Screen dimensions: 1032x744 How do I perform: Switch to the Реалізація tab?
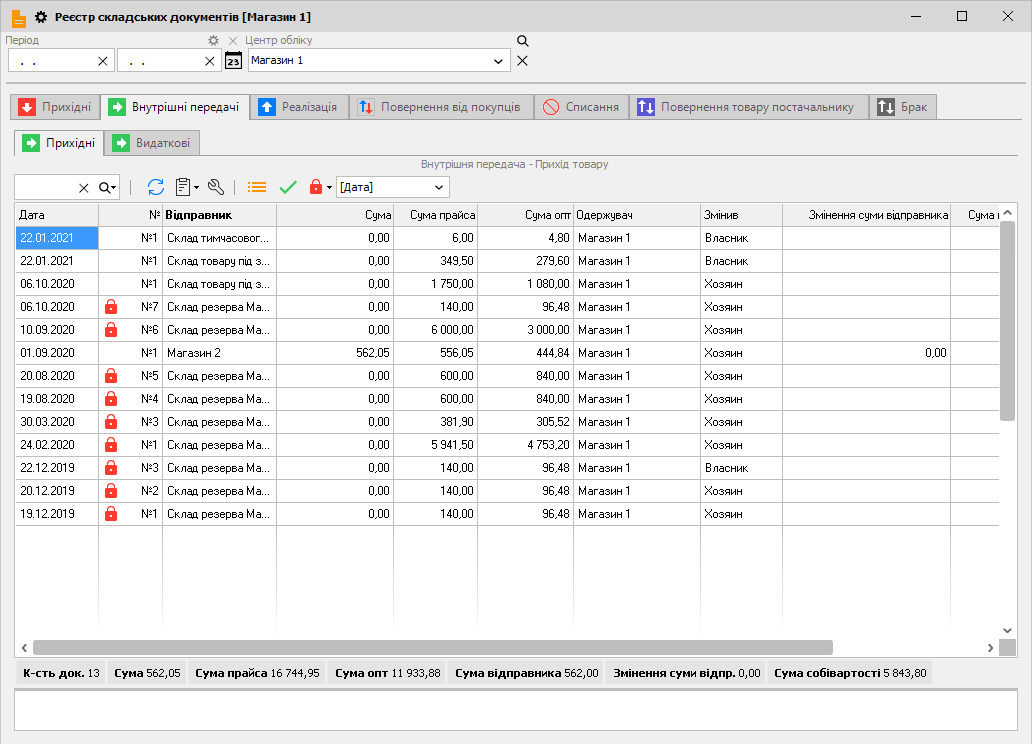click(x=299, y=107)
